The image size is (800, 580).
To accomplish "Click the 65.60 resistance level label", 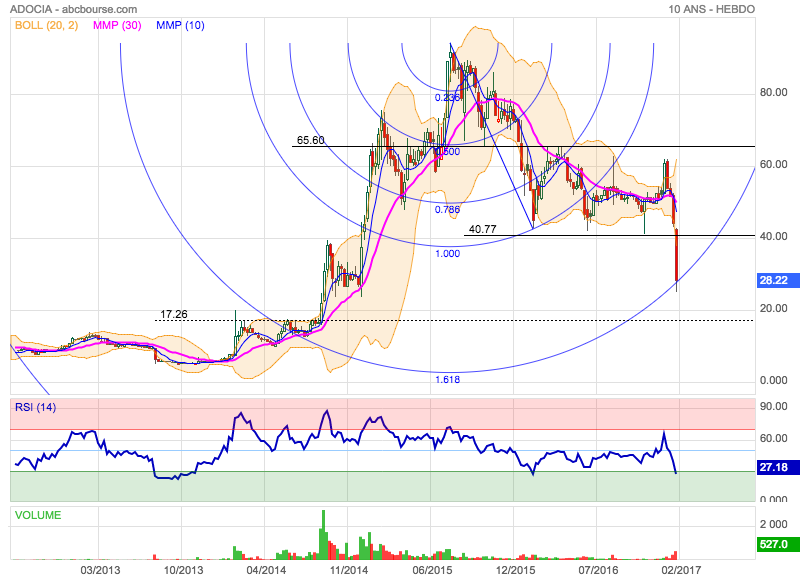I will (311, 140).
